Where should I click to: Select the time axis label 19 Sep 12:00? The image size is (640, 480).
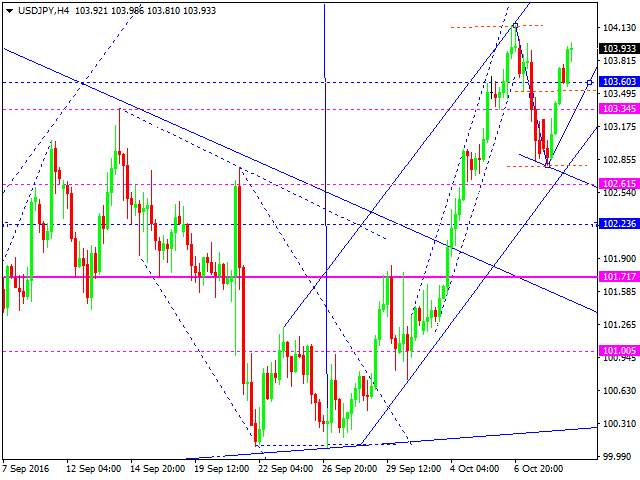[222, 469]
